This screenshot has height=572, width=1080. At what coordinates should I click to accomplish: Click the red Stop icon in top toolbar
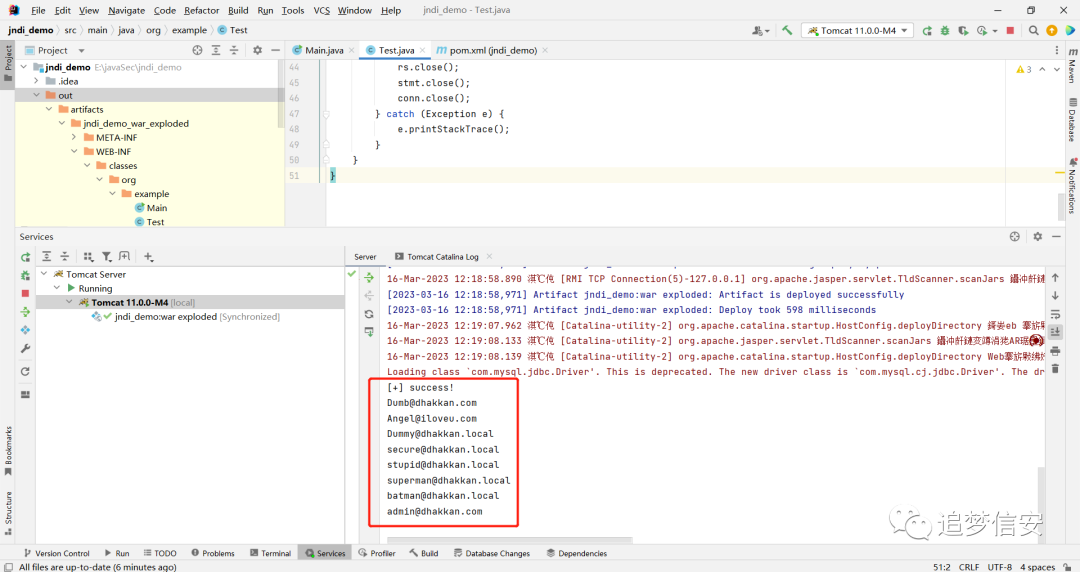(1010, 30)
